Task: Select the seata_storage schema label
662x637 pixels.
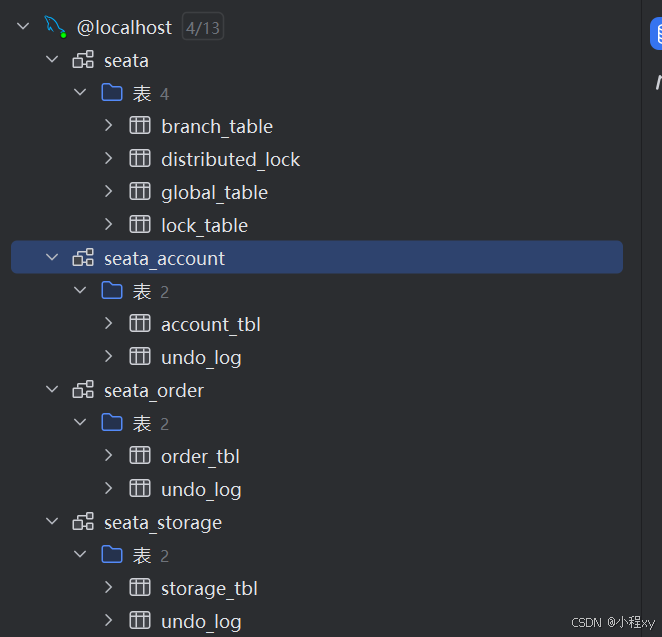Action: click(163, 523)
